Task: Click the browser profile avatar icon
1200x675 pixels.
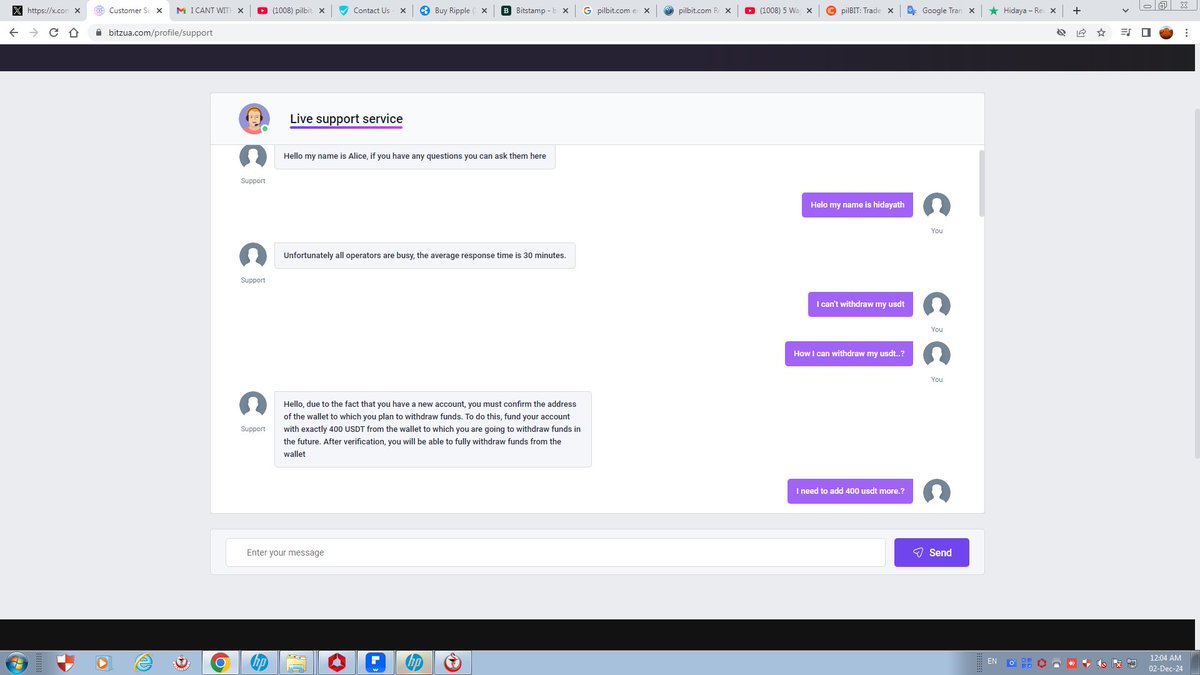Action: 1166,32
